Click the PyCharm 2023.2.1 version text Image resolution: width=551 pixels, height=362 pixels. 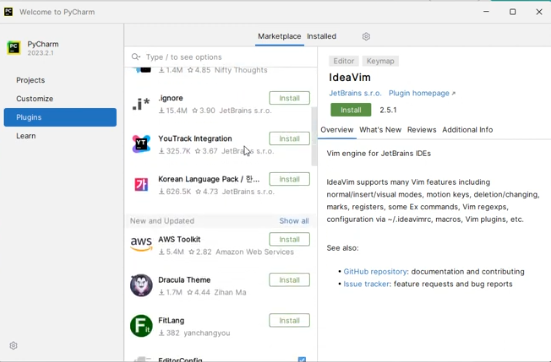(x=40, y=53)
